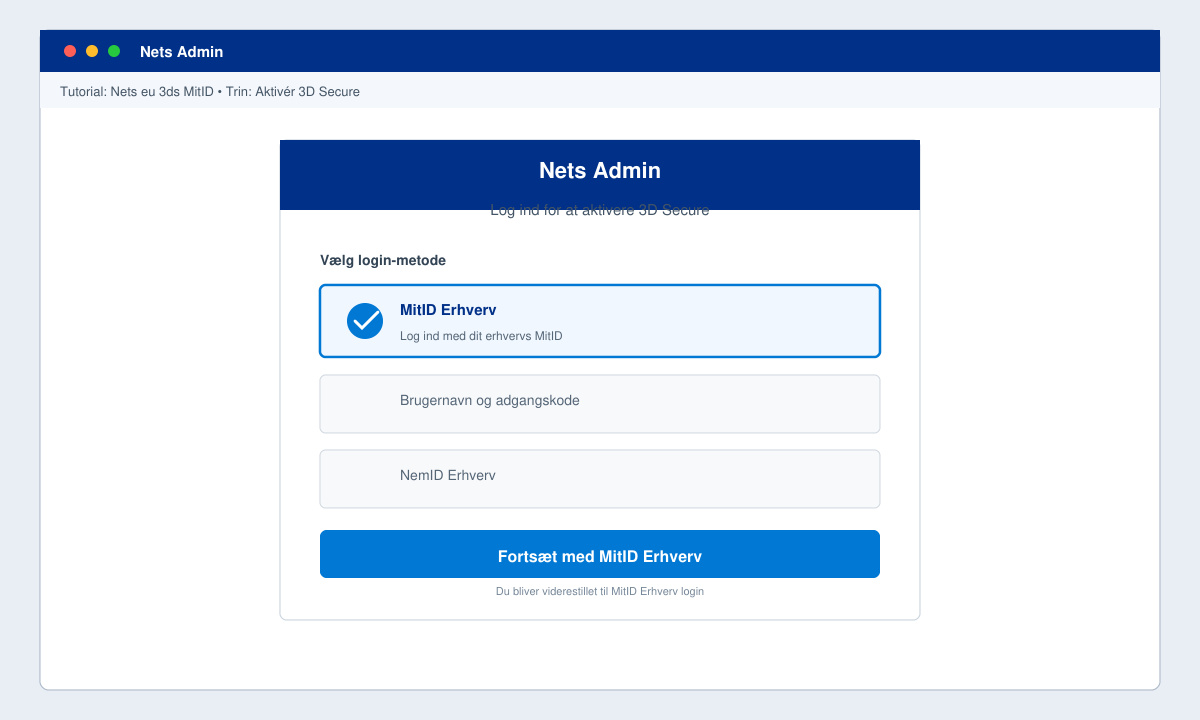Click the green maximize window button

[114, 51]
